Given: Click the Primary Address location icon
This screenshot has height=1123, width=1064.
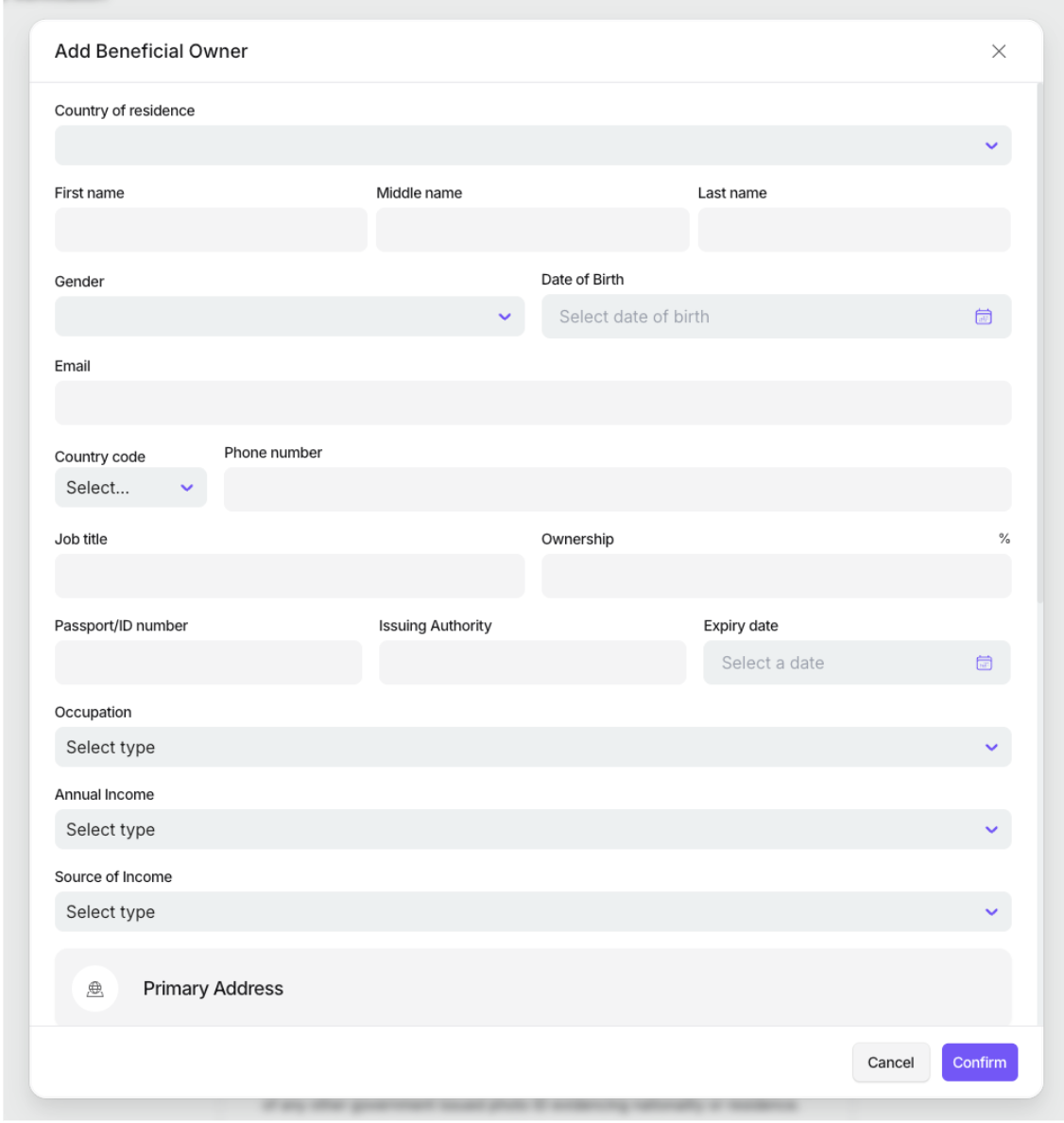Looking at the screenshot, I should tap(95, 989).
